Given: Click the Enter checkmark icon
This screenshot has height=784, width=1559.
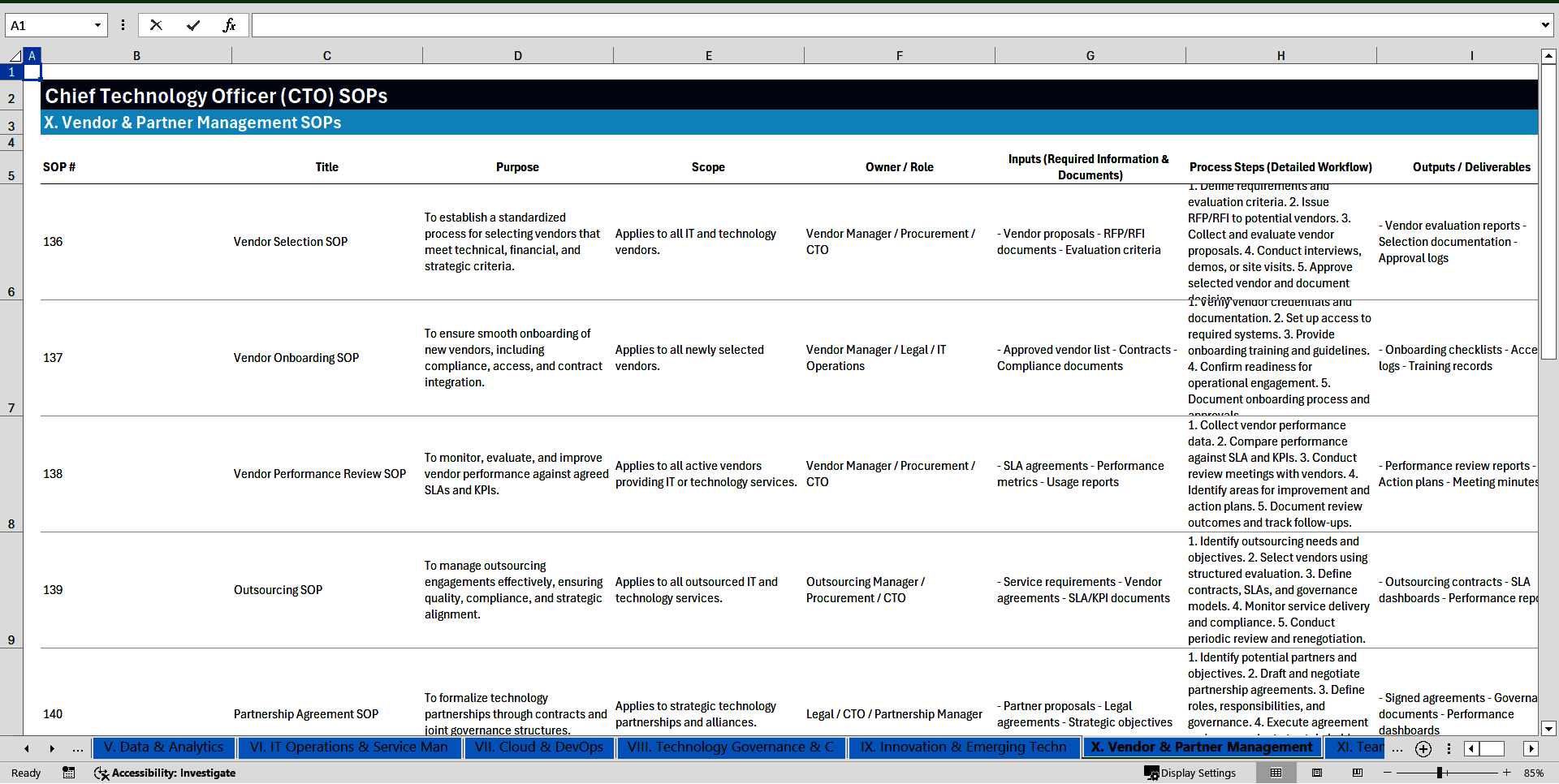Looking at the screenshot, I should pyautogui.click(x=192, y=25).
